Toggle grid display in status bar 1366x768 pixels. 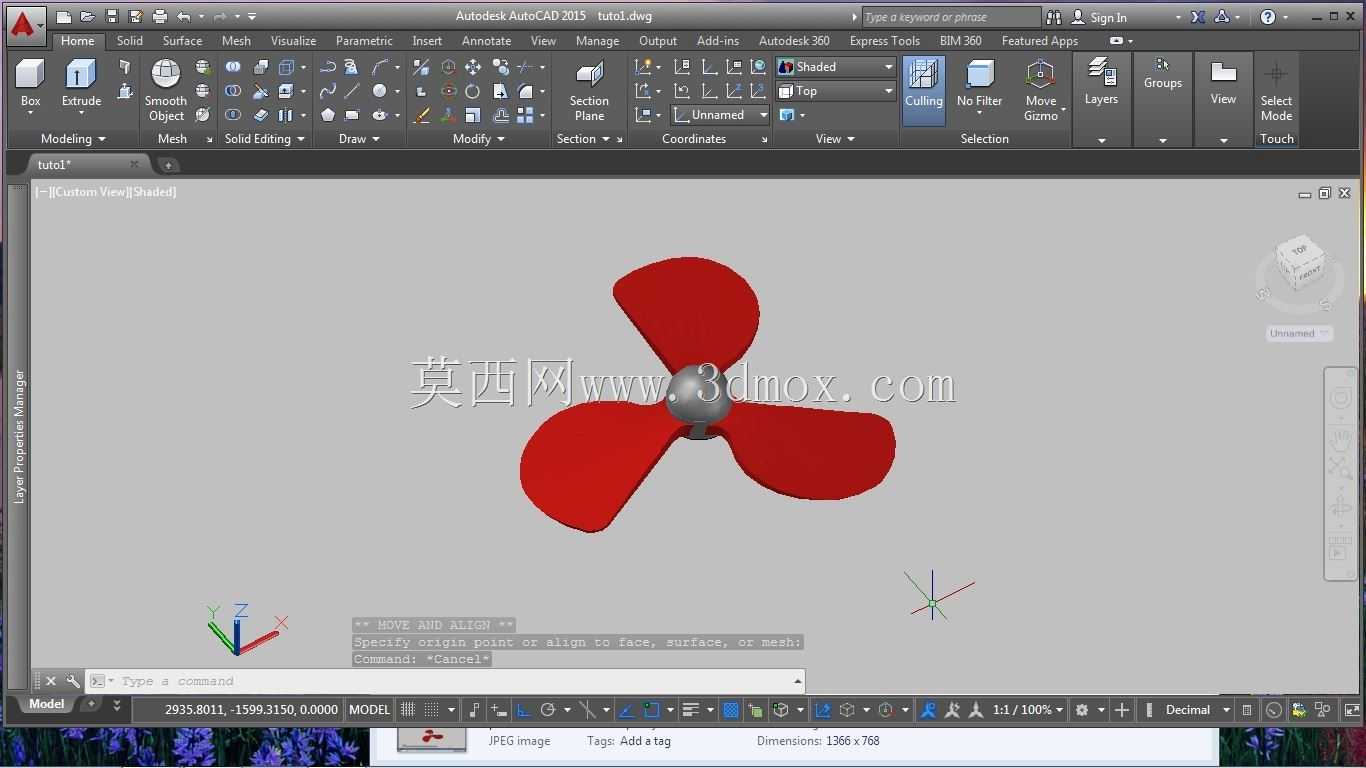click(x=408, y=710)
